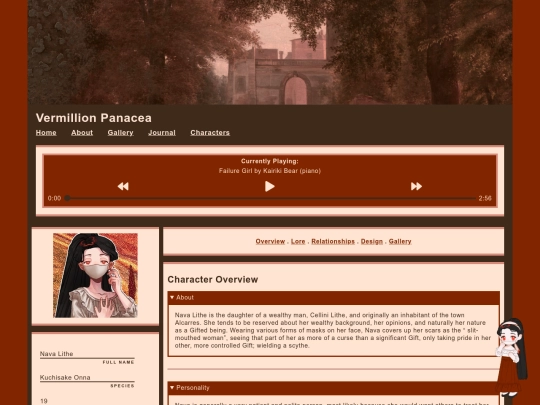
Task: Play the song Failure Girl
Action: 270,186
